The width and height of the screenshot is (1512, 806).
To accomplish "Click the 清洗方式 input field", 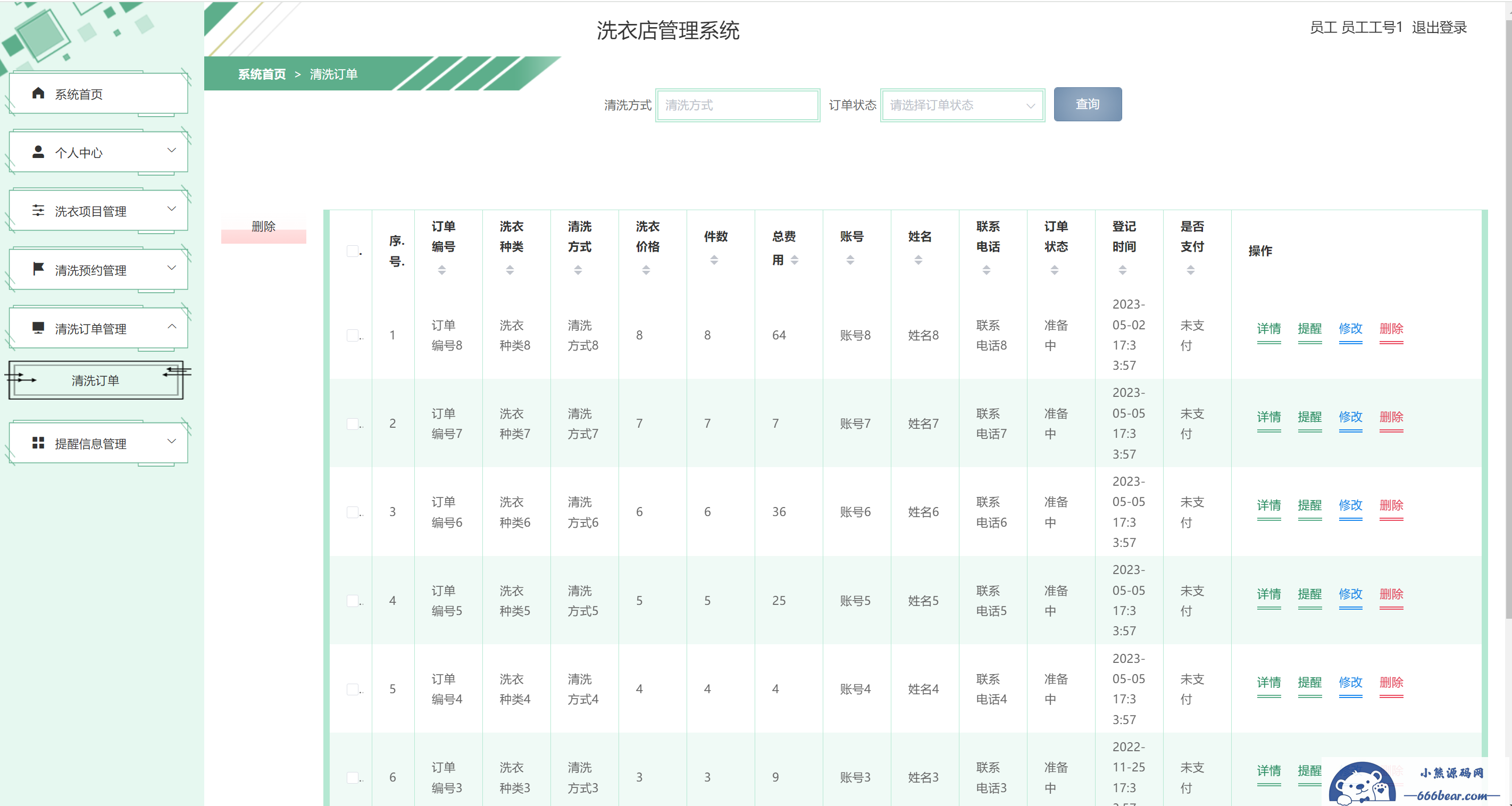I will point(737,105).
